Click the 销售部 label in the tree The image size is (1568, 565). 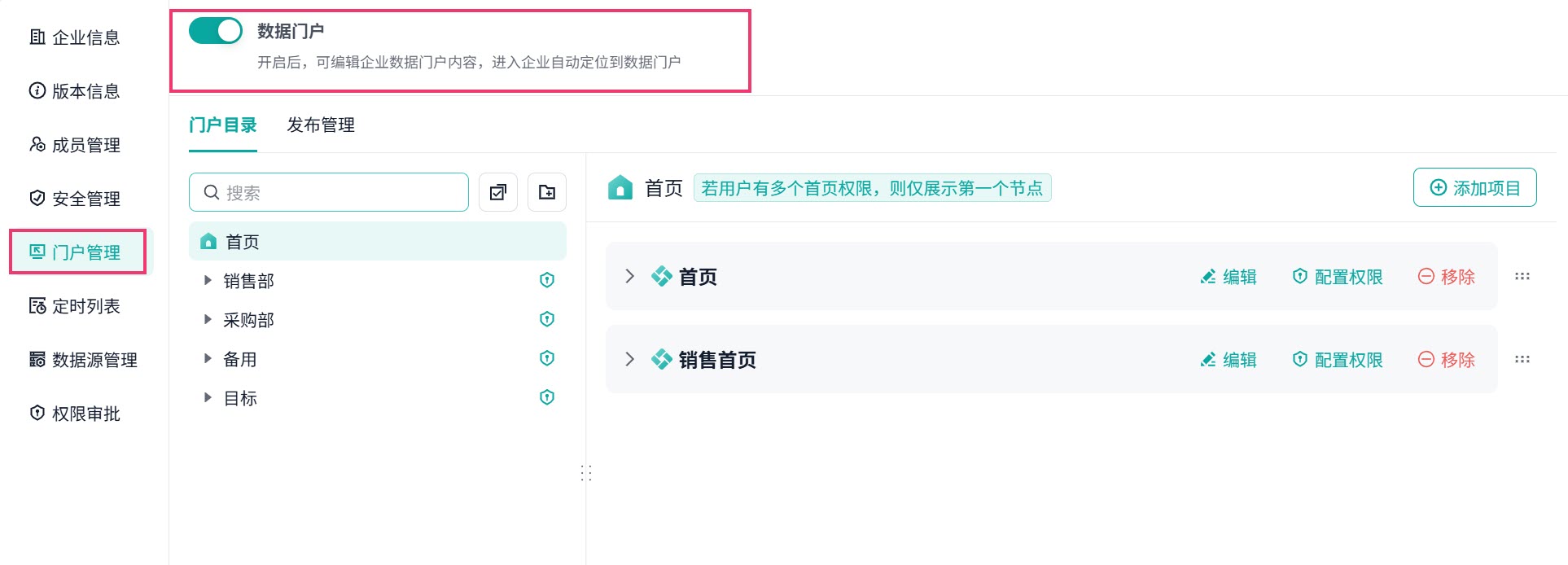tap(249, 281)
